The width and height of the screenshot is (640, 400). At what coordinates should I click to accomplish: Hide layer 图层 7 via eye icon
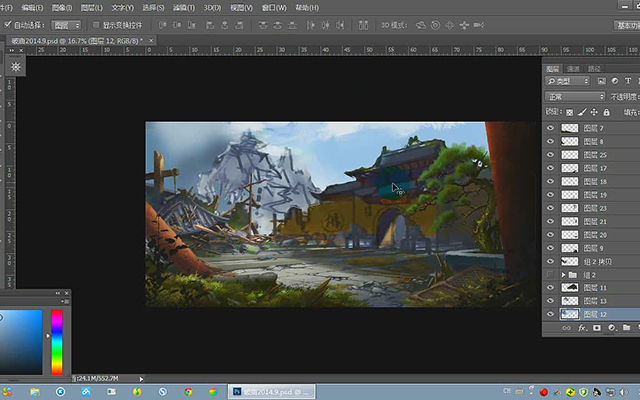550,128
